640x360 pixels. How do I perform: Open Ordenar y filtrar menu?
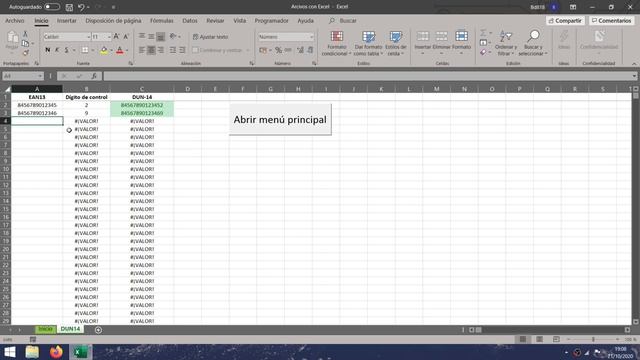[506, 43]
